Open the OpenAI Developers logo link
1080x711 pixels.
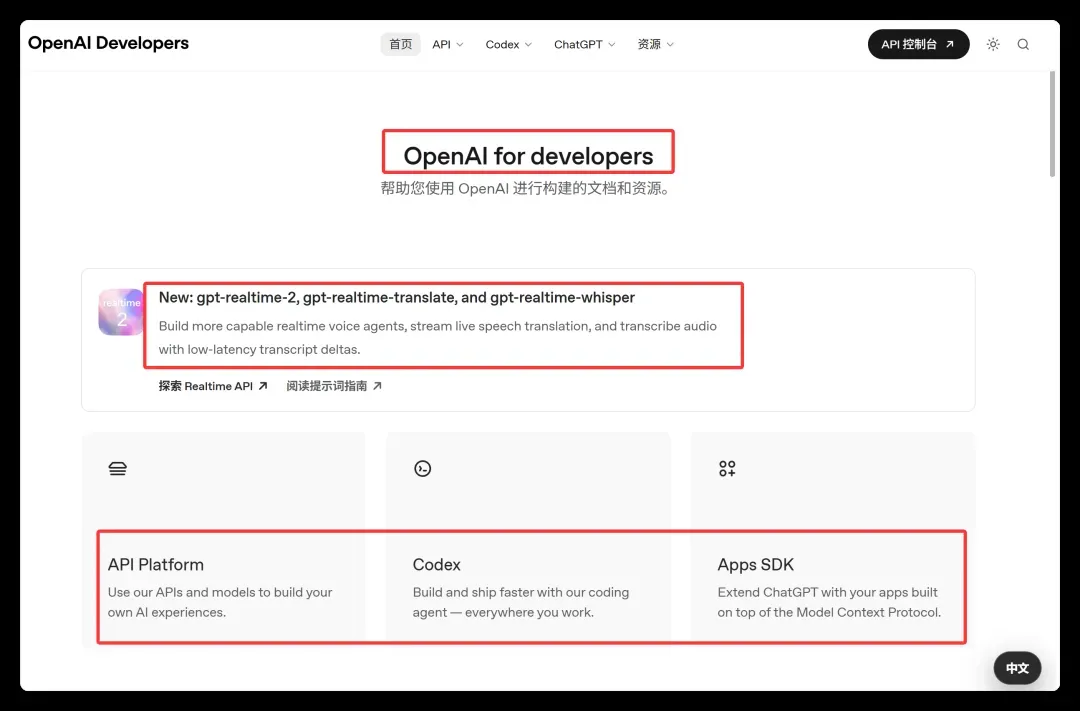tap(108, 43)
